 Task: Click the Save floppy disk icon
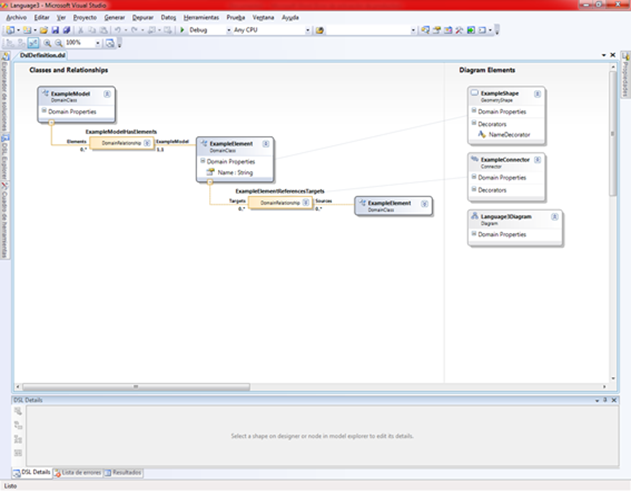[55, 30]
